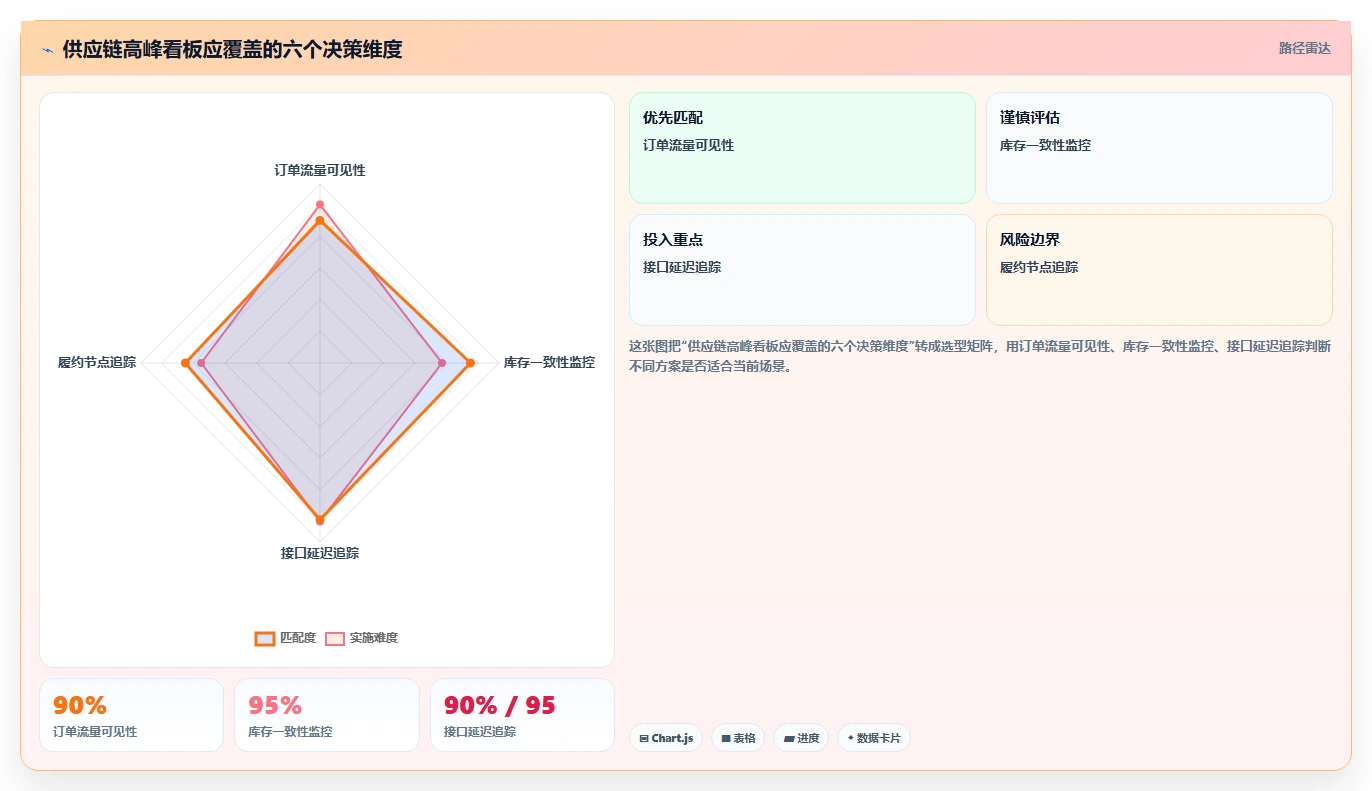Open the 优先匹配 card
The image size is (1372, 791).
801,148
